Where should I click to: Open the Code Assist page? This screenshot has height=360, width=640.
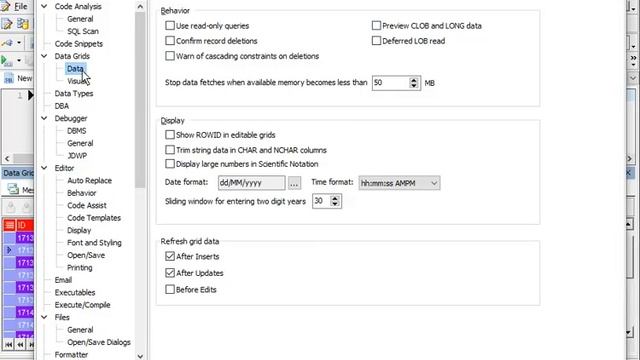coord(87,205)
